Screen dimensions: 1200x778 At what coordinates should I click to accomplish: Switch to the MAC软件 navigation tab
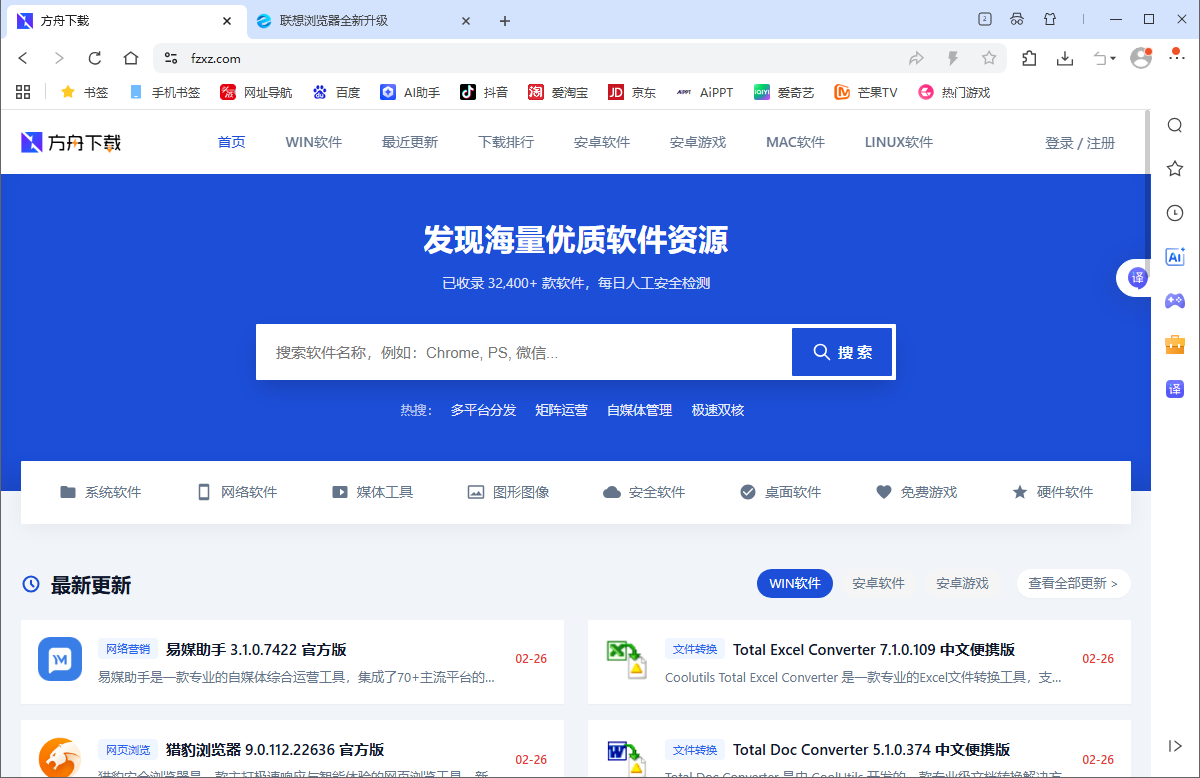click(x=795, y=142)
